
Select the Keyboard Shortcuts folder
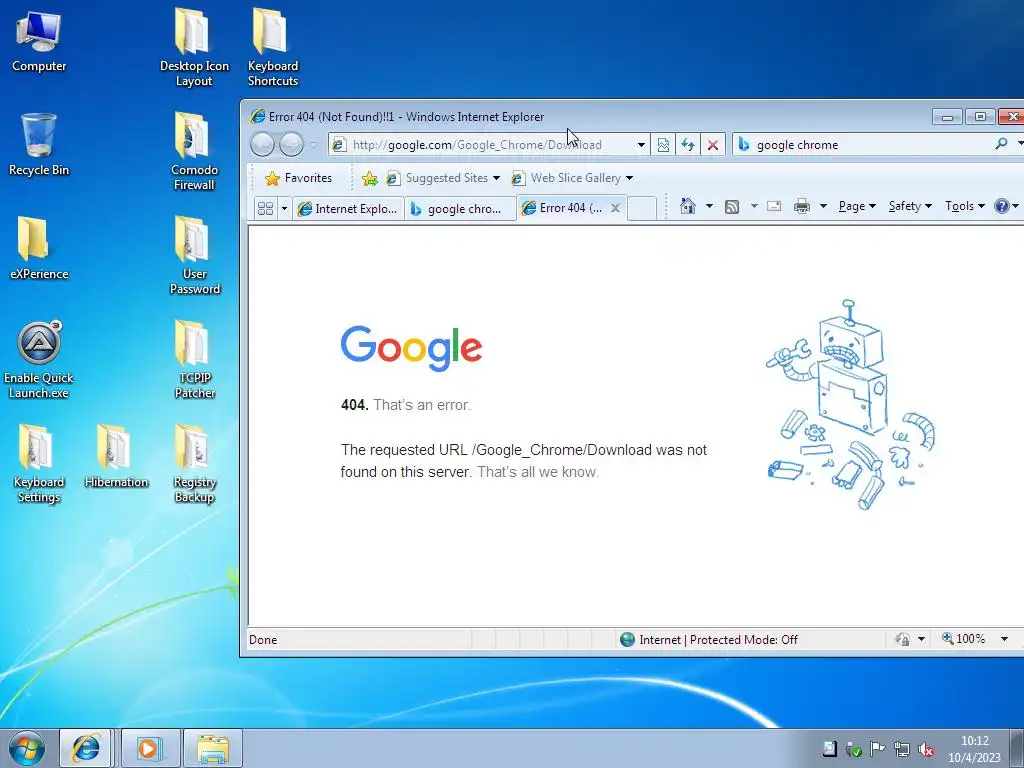pos(272,48)
